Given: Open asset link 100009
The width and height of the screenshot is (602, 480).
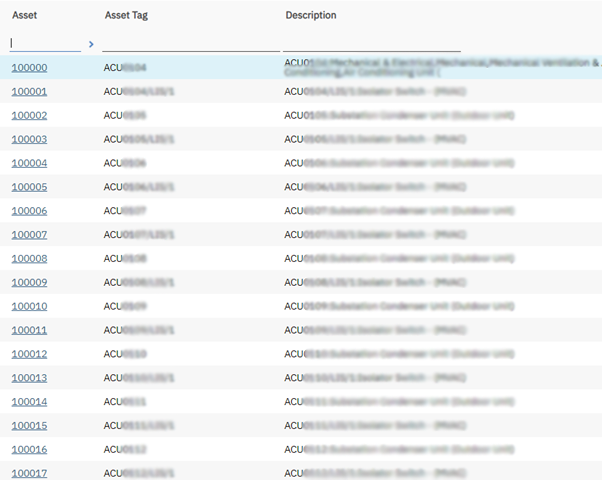Looking at the screenshot, I should point(29,283).
